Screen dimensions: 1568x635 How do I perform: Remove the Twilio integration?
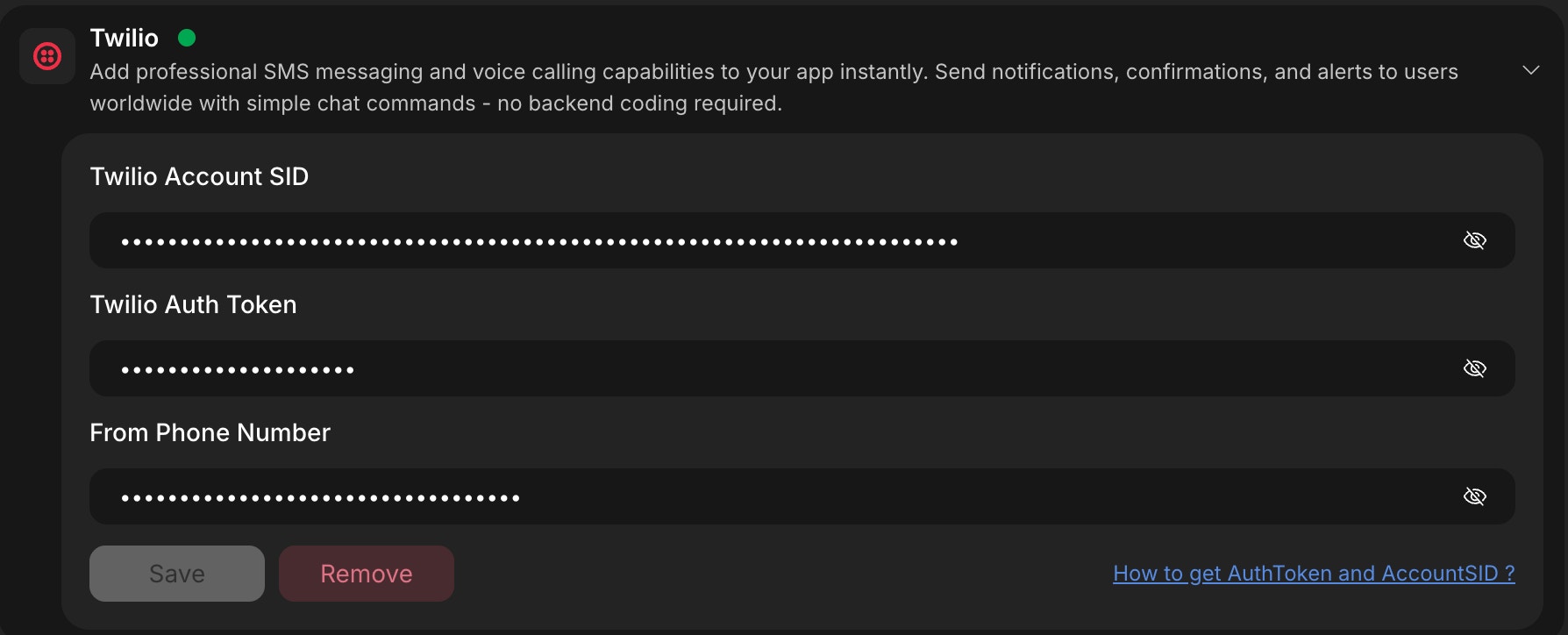(x=366, y=573)
